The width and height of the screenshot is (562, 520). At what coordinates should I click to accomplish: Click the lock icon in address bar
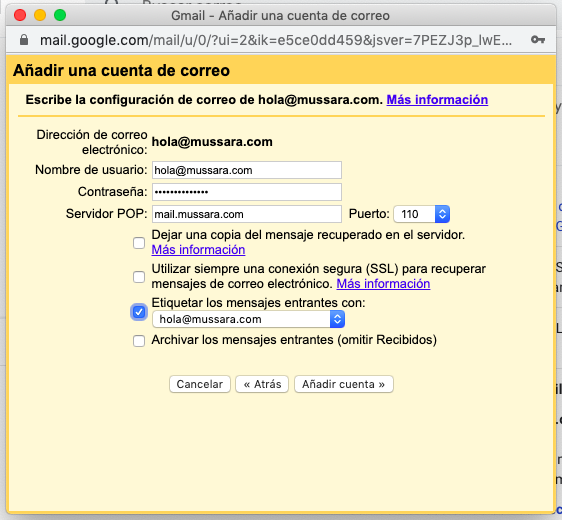click(24, 40)
